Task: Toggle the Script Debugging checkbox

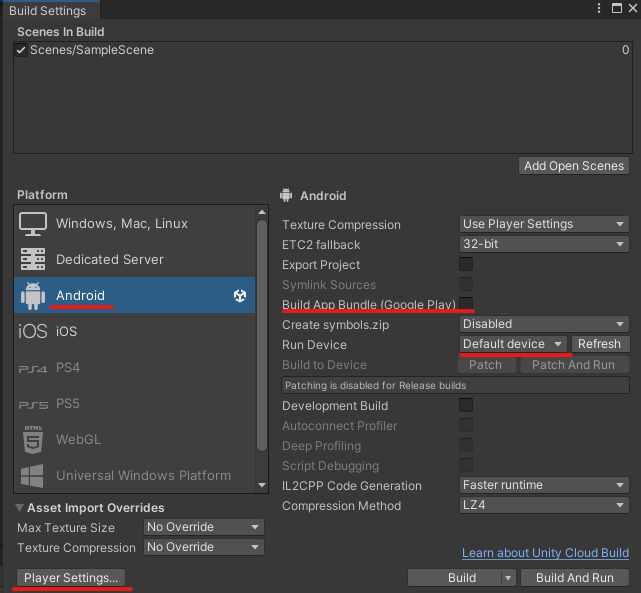Action: 466,465
